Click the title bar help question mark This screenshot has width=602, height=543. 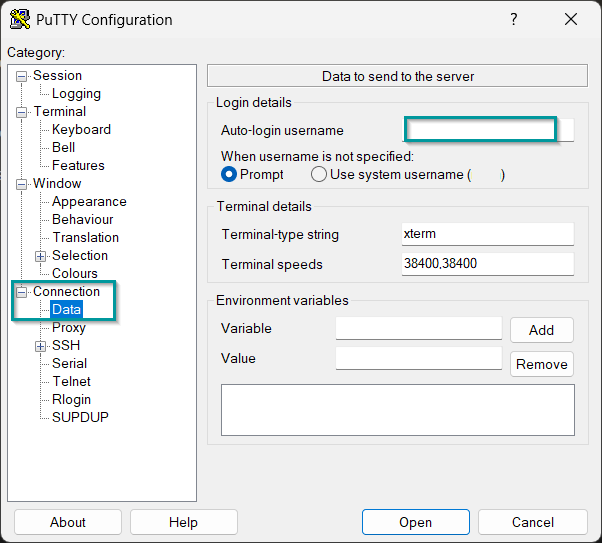tap(514, 19)
